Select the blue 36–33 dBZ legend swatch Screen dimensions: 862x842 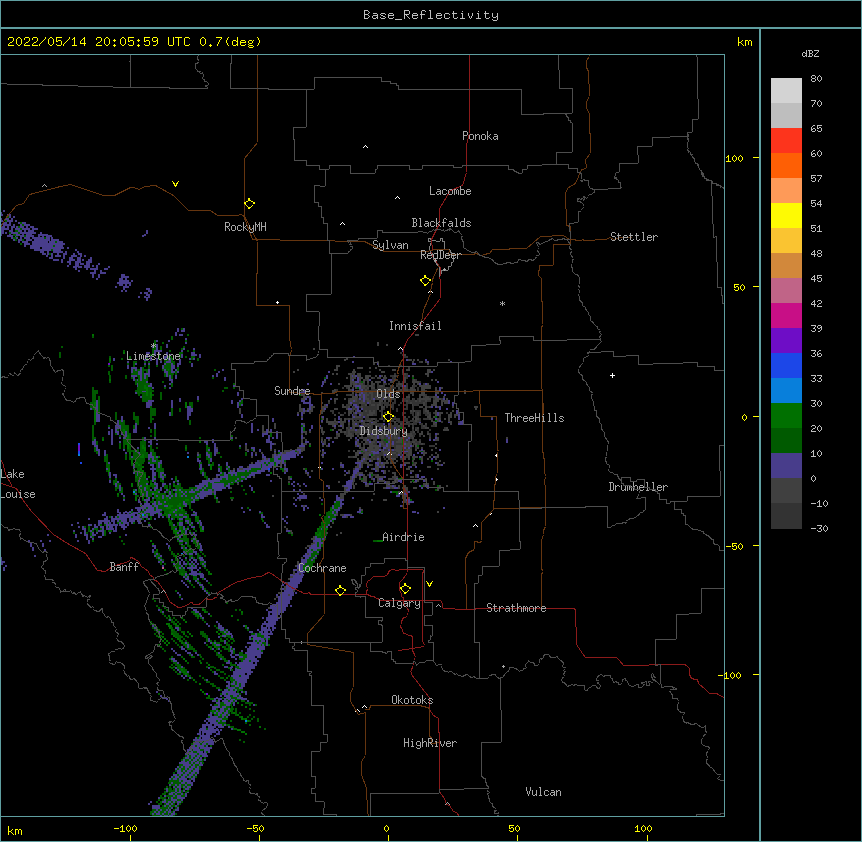click(x=786, y=365)
